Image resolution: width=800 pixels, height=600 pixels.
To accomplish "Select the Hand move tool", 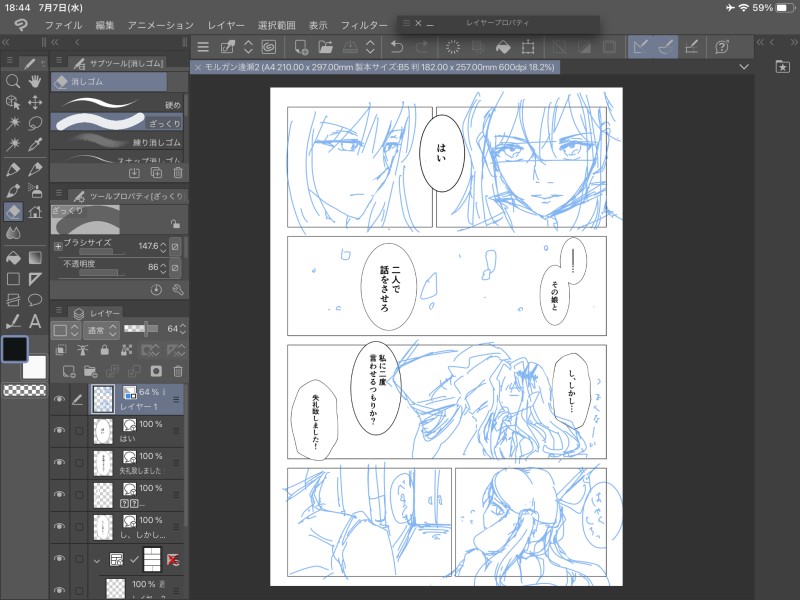I will point(35,81).
